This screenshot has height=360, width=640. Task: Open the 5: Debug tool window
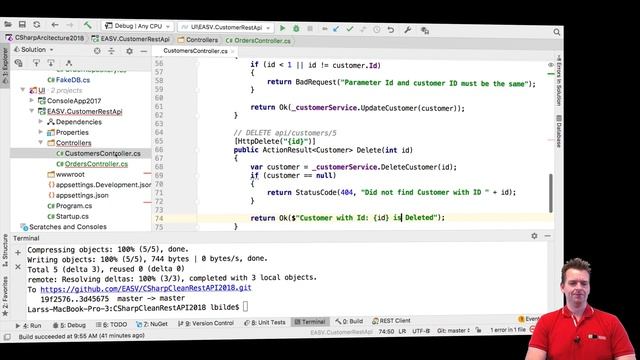click(x=69, y=325)
